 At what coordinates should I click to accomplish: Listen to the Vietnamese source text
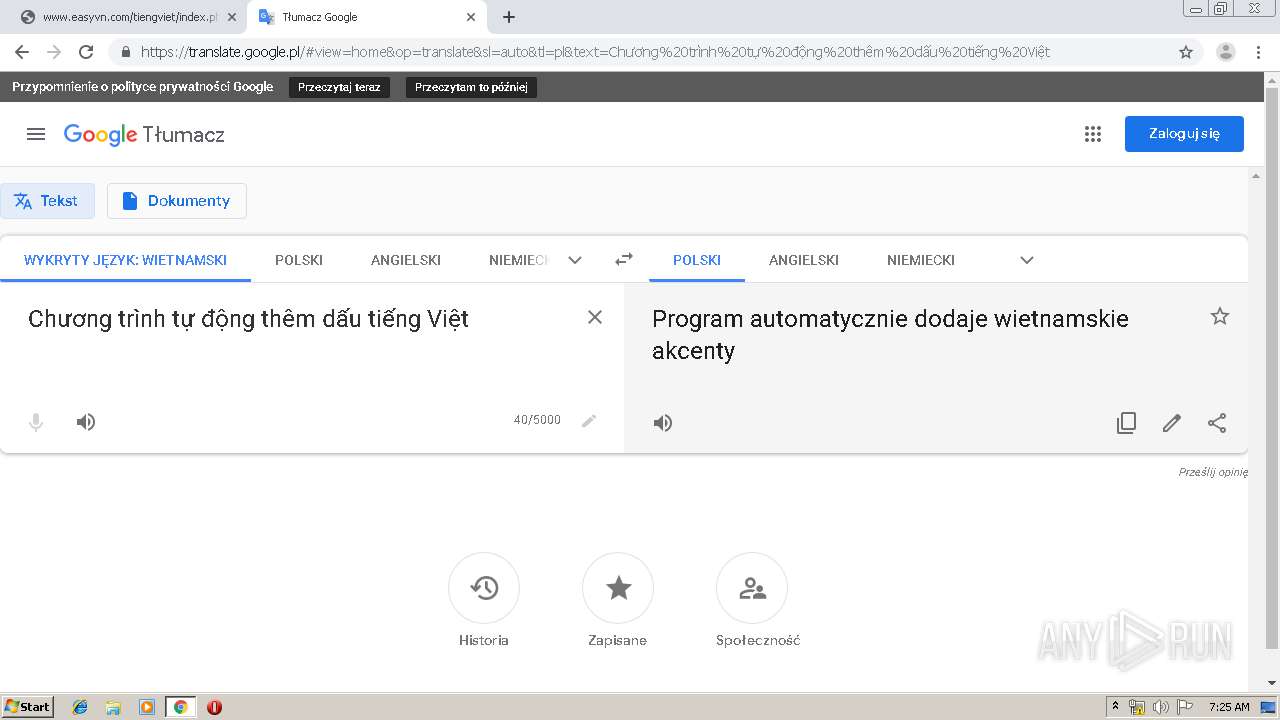[86, 422]
